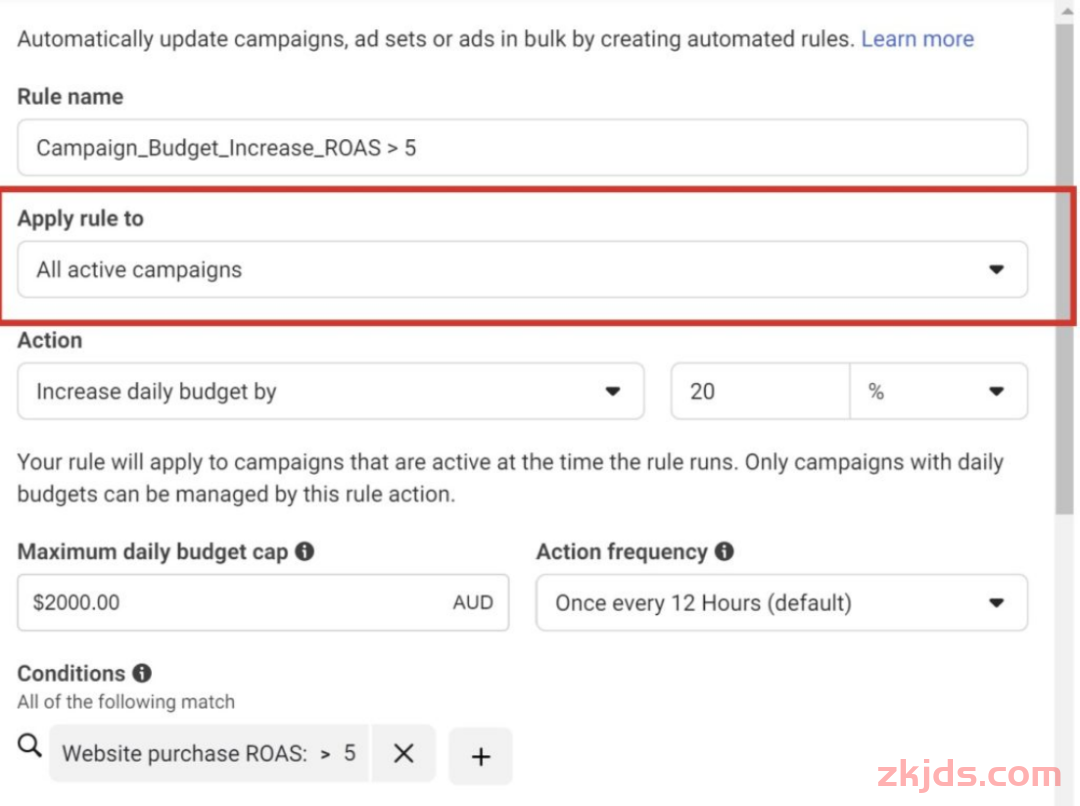This screenshot has width=1080, height=806.
Task: Click the Rule name text field
Action: [522, 148]
